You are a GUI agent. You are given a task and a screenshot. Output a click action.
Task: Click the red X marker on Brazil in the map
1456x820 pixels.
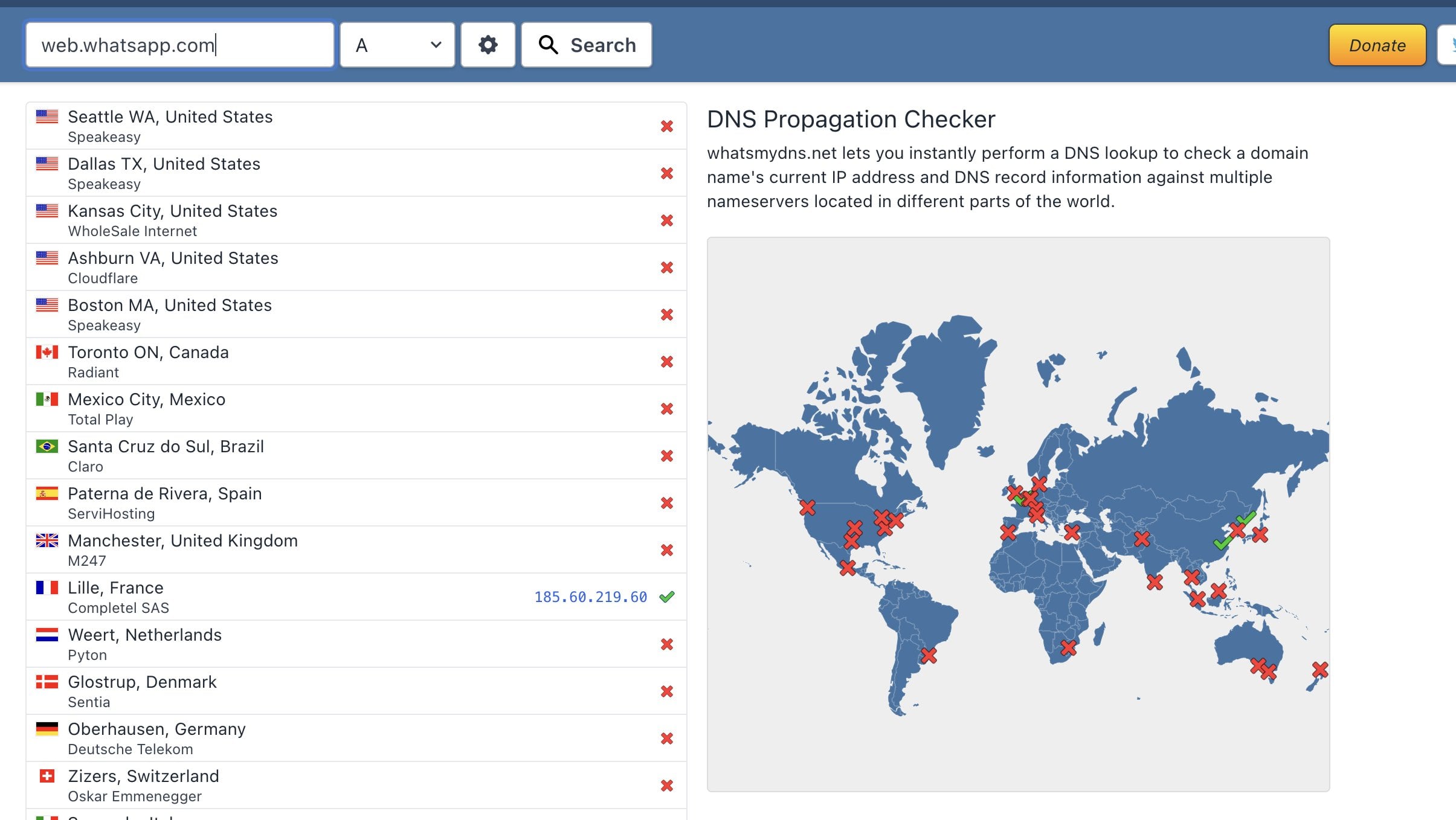click(929, 655)
